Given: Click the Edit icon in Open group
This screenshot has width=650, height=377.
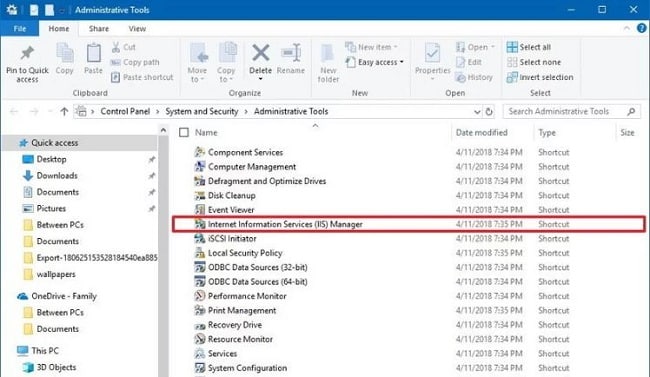Looking at the screenshot, I should (x=461, y=62).
